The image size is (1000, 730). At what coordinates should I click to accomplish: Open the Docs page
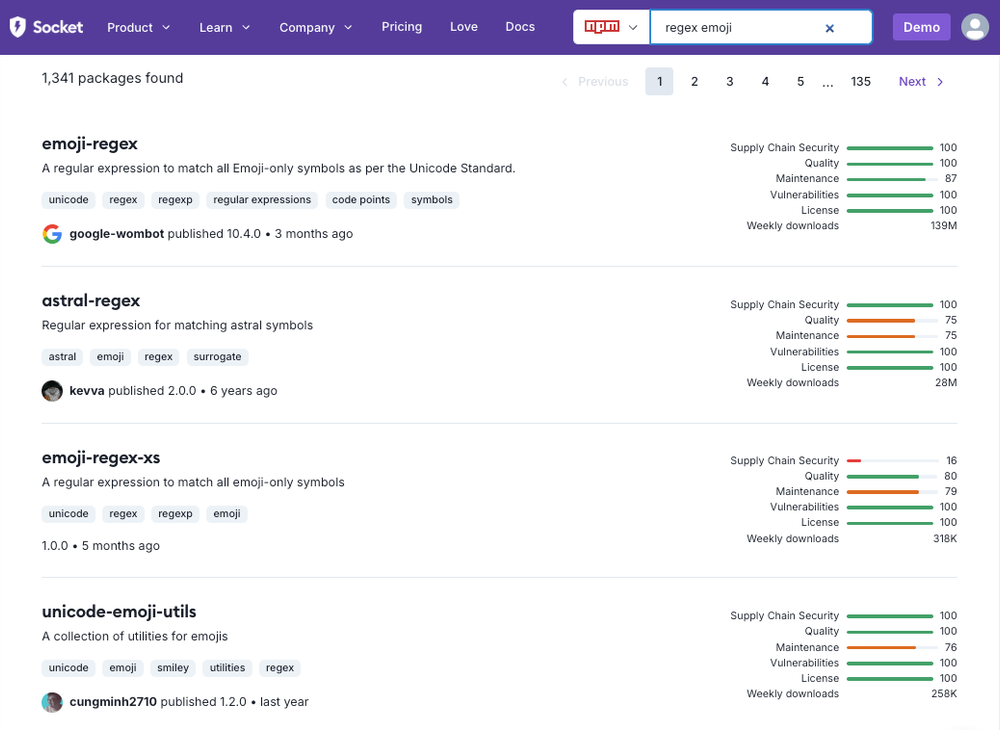[x=520, y=27]
